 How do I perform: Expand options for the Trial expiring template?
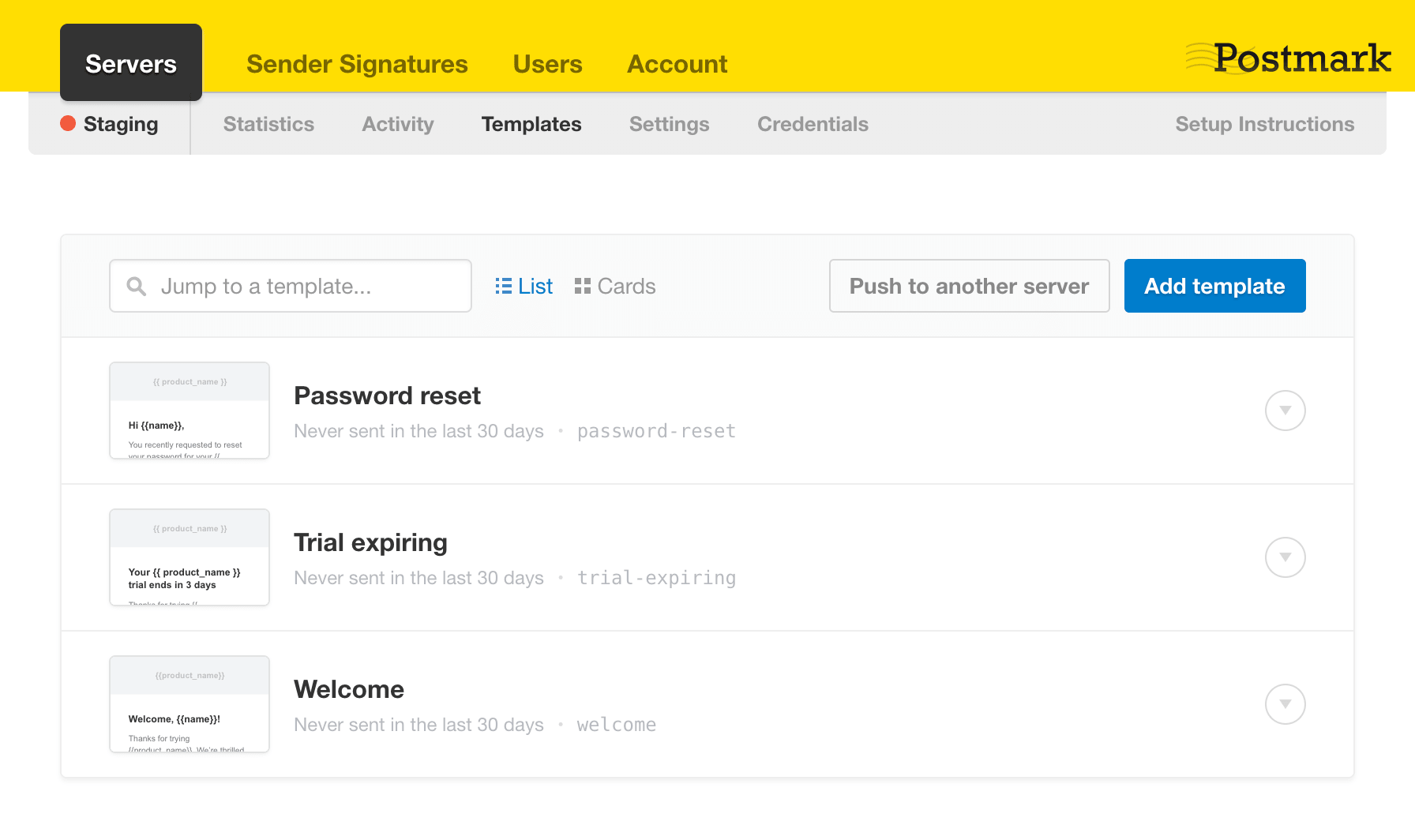click(x=1286, y=557)
